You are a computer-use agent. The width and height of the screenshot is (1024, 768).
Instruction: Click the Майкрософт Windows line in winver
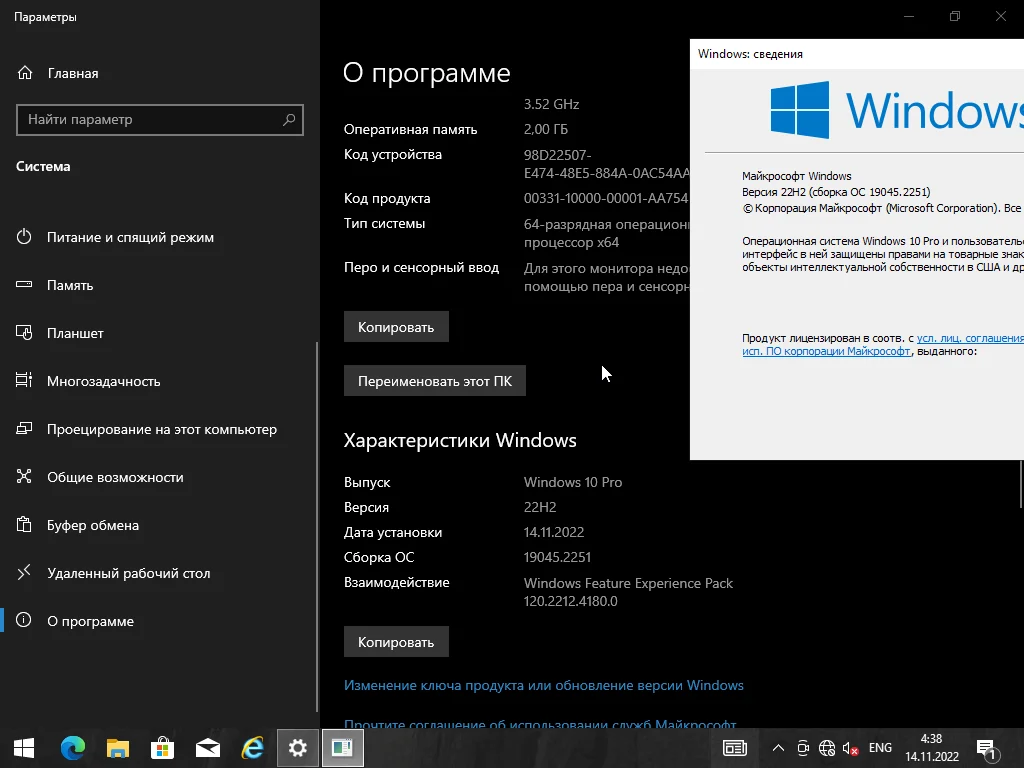point(797,176)
